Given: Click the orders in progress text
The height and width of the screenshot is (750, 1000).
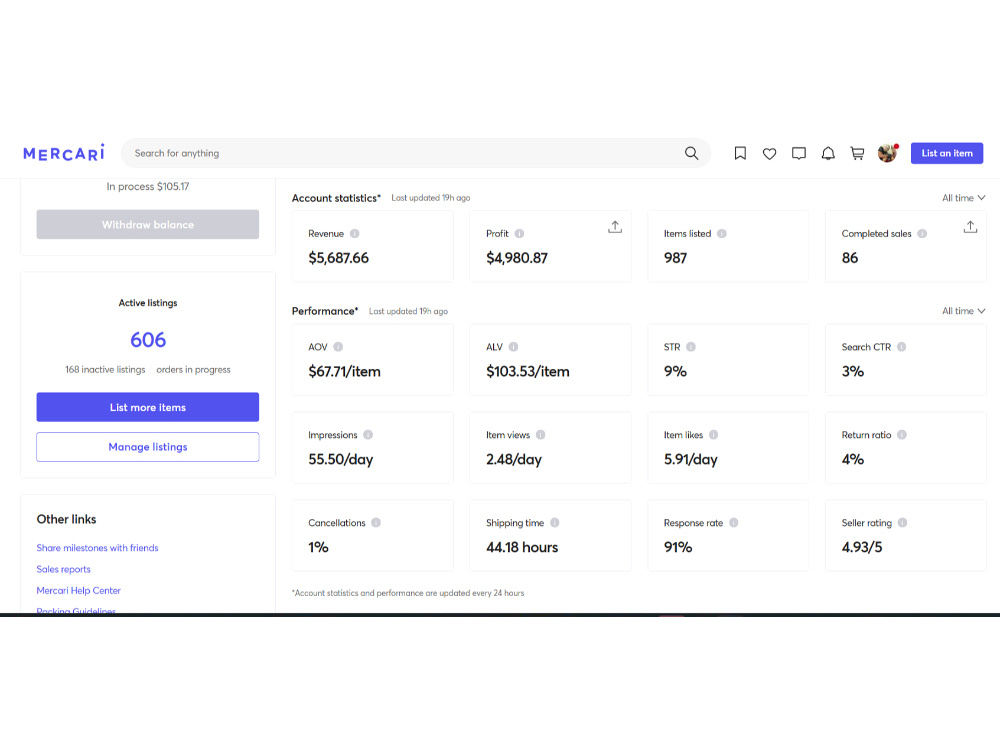Looking at the screenshot, I should pos(193,370).
